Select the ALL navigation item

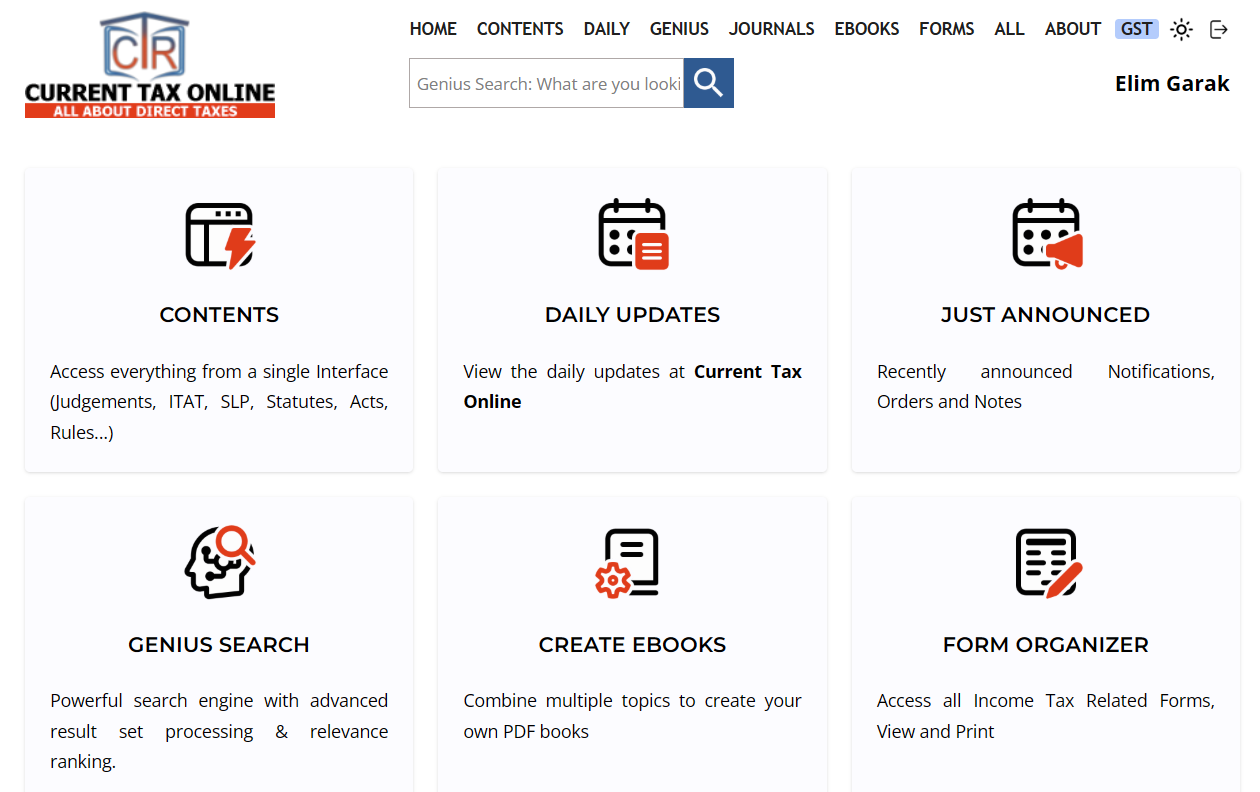pyautogui.click(x=1009, y=29)
